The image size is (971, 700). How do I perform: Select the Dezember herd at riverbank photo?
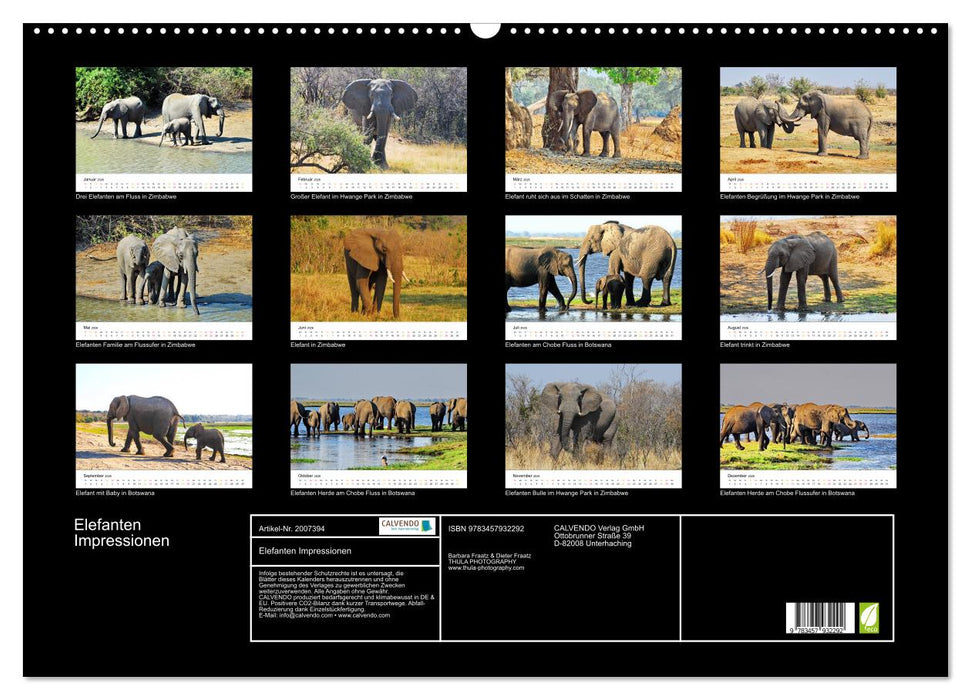tap(808, 418)
